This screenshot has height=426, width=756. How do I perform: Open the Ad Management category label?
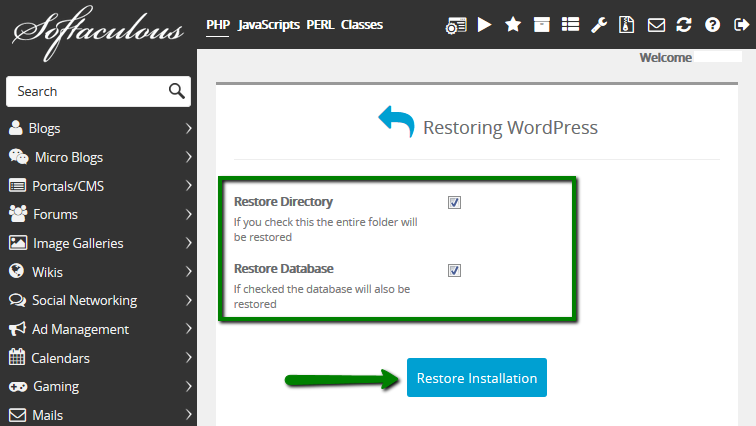pyautogui.click(x=80, y=330)
